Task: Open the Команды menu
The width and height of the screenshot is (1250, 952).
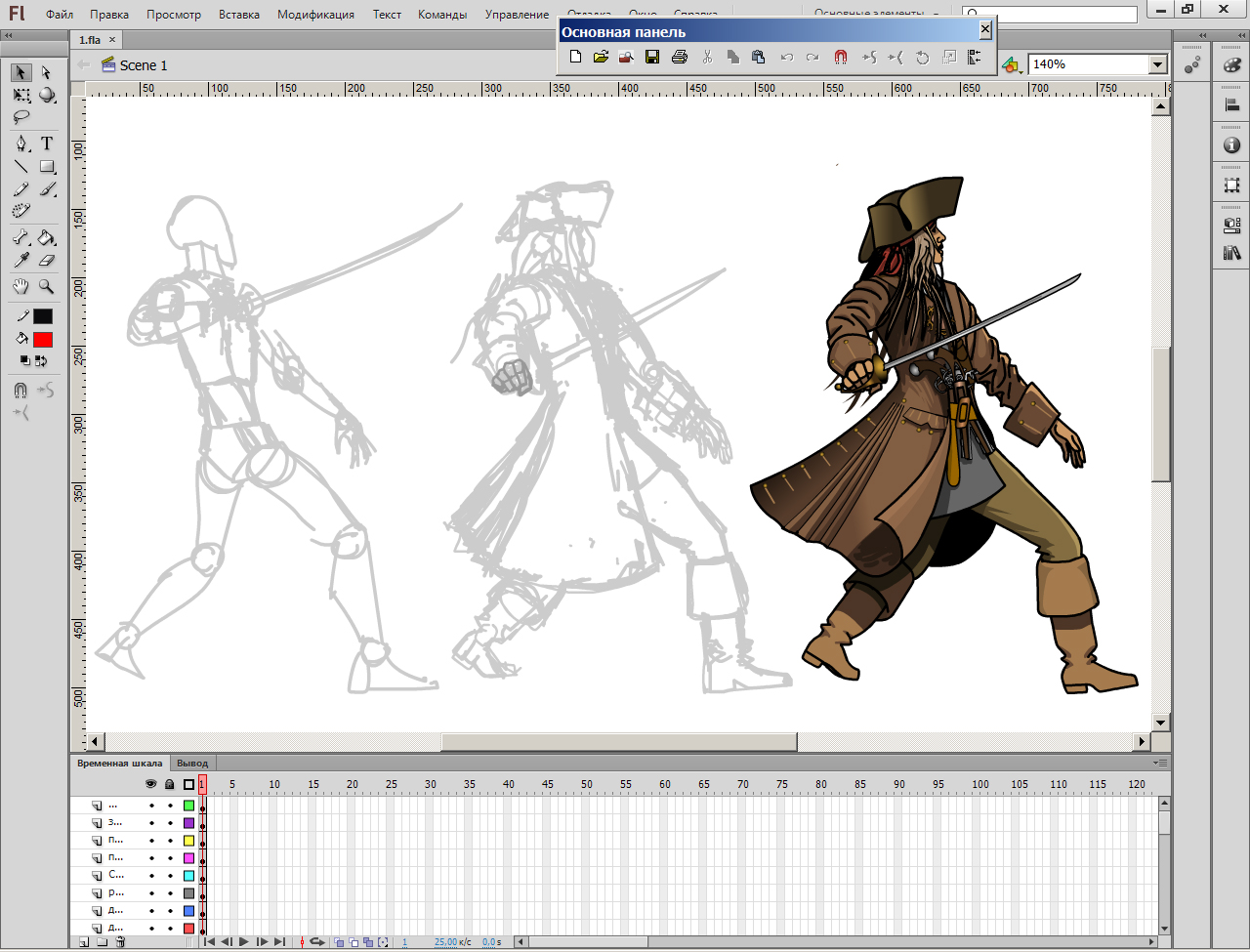Action: [x=442, y=15]
